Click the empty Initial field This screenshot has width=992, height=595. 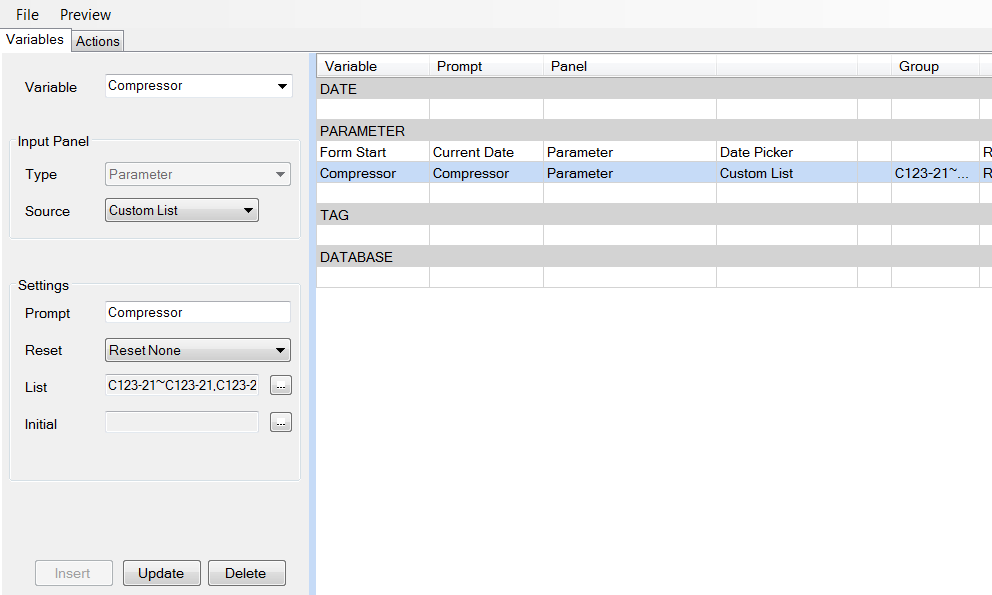point(182,422)
